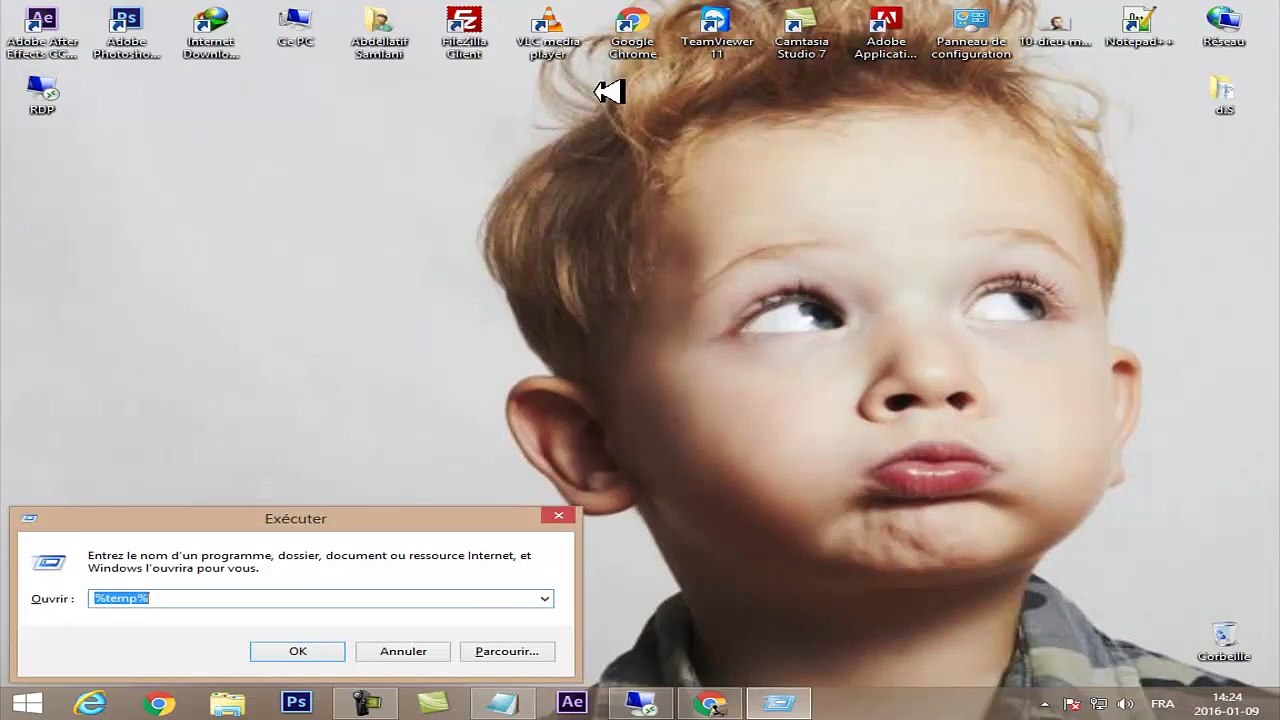Click the Annuler button
The width and height of the screenshot is (1280, 720).
point(403,652)
